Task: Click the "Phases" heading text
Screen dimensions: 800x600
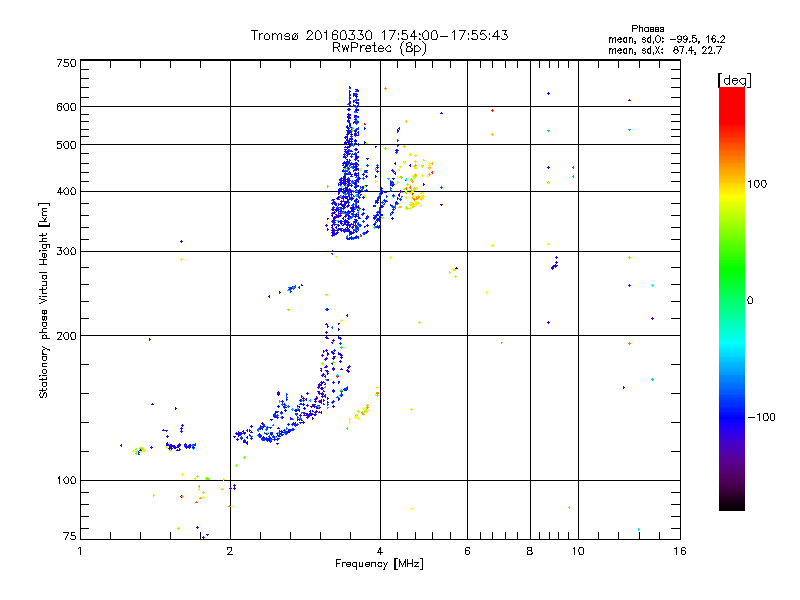Action: [647, 29]
